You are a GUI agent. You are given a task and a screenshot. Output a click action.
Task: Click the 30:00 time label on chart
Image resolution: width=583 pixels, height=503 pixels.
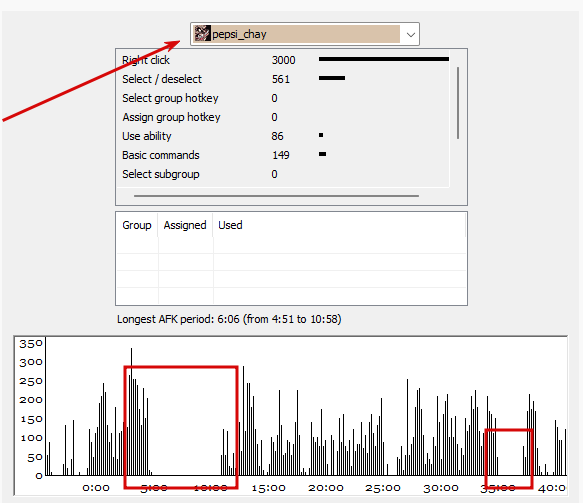441,488
